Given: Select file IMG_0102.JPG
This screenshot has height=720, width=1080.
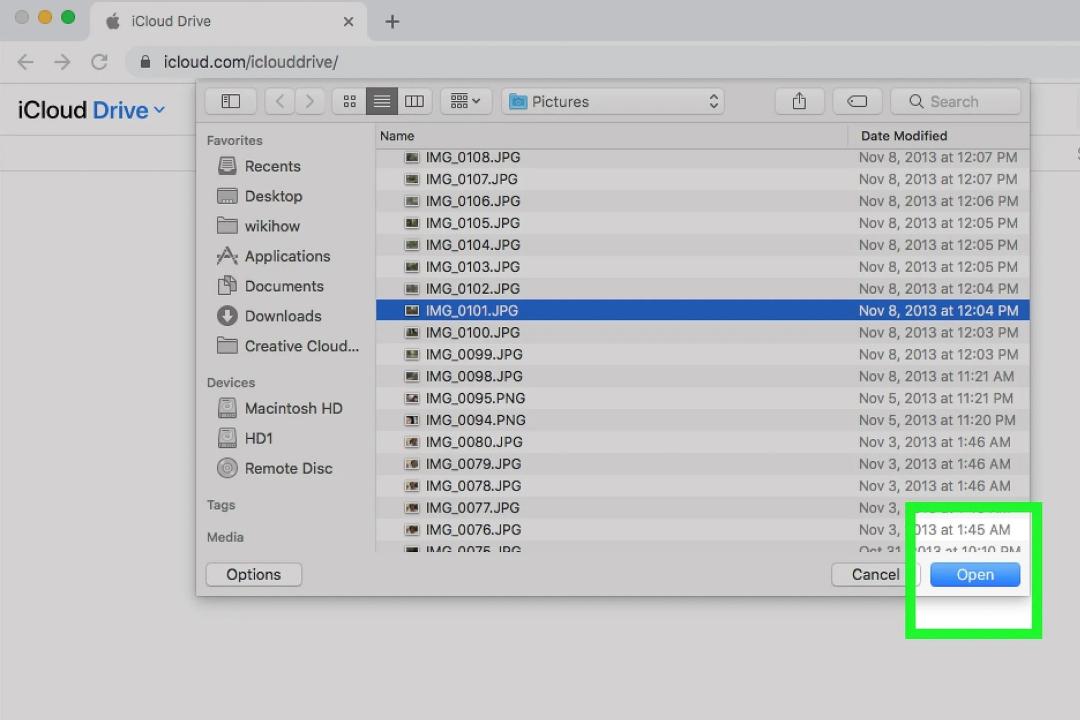Looking at the screenshot, I should point(703,289).
